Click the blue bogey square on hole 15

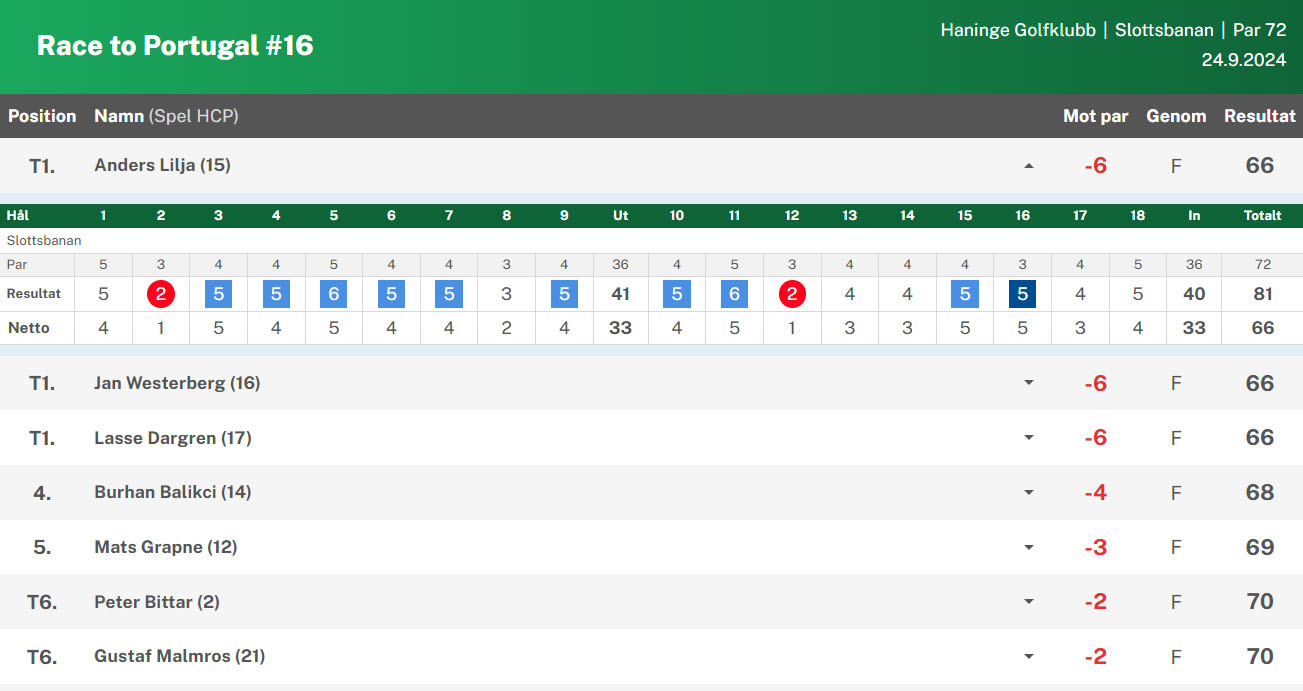964,294
